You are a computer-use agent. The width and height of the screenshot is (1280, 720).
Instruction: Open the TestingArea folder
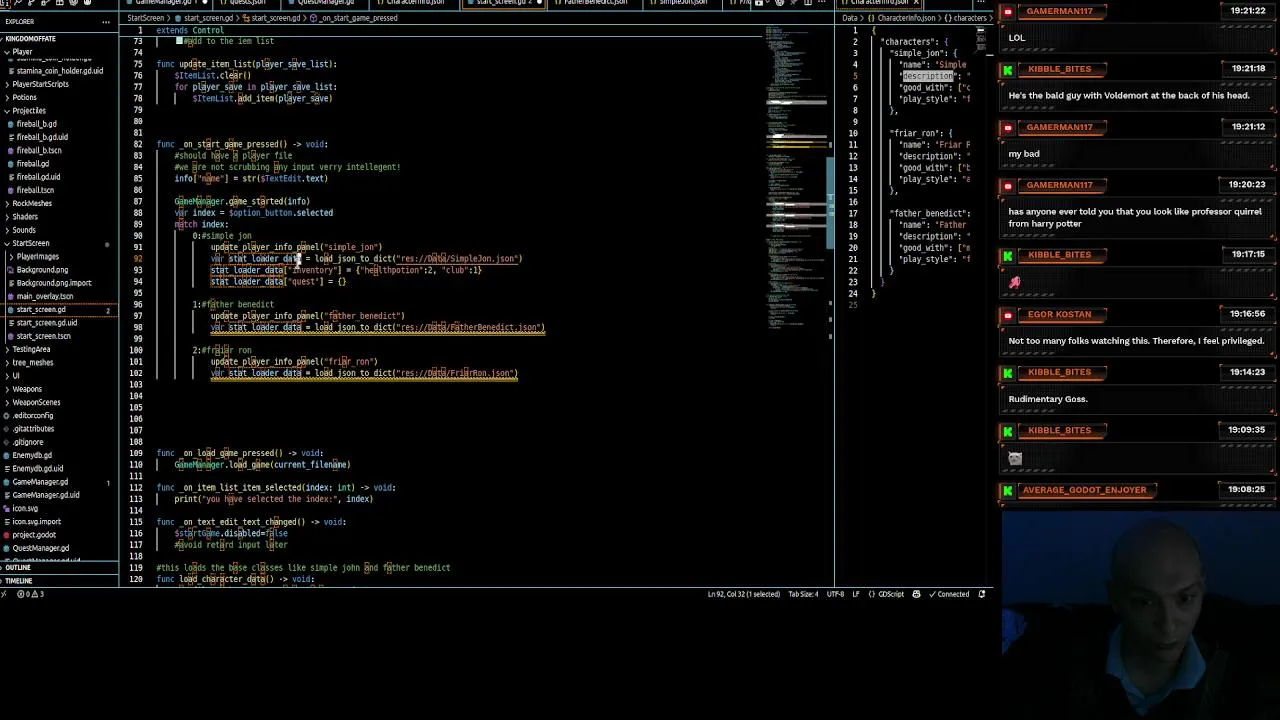coord(31,349)
